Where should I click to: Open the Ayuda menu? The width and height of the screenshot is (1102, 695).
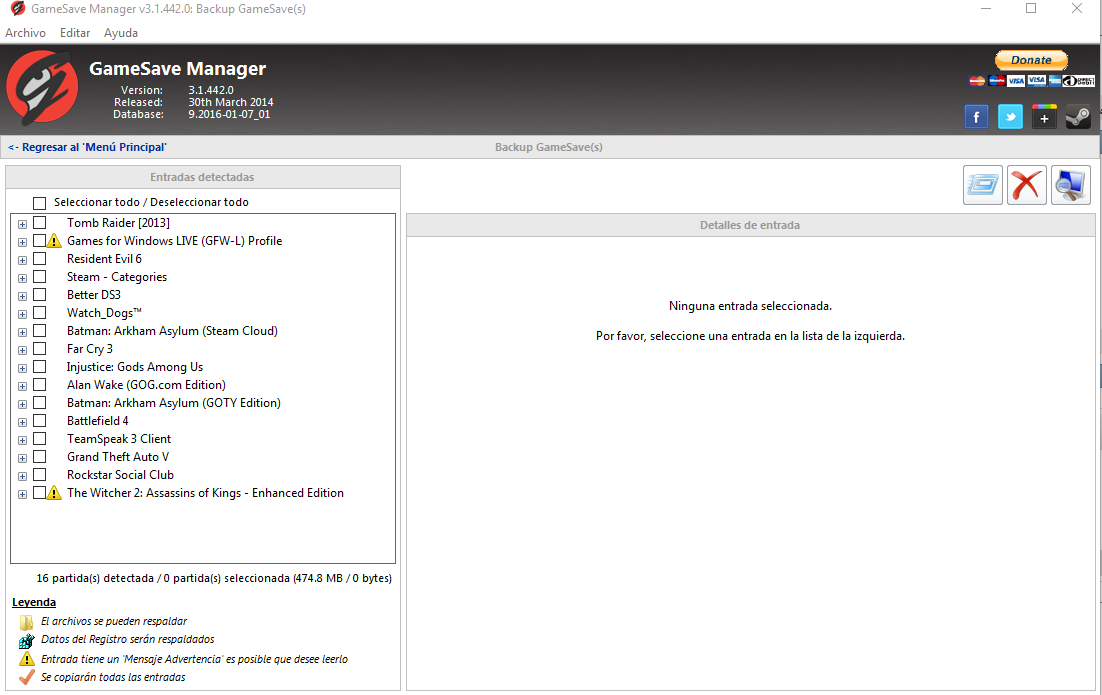(x=121, y=33)
